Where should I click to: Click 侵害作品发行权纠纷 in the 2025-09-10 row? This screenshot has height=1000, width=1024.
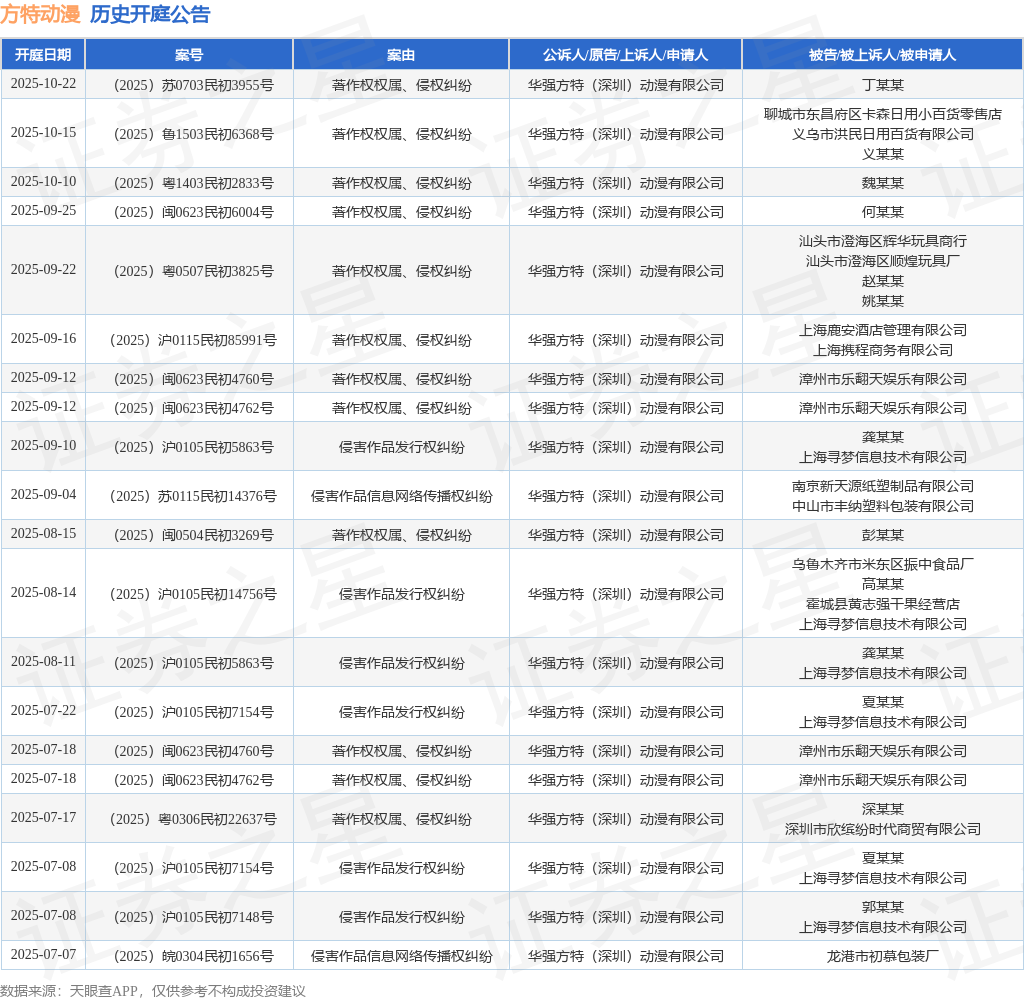click(x=401, y=447)
